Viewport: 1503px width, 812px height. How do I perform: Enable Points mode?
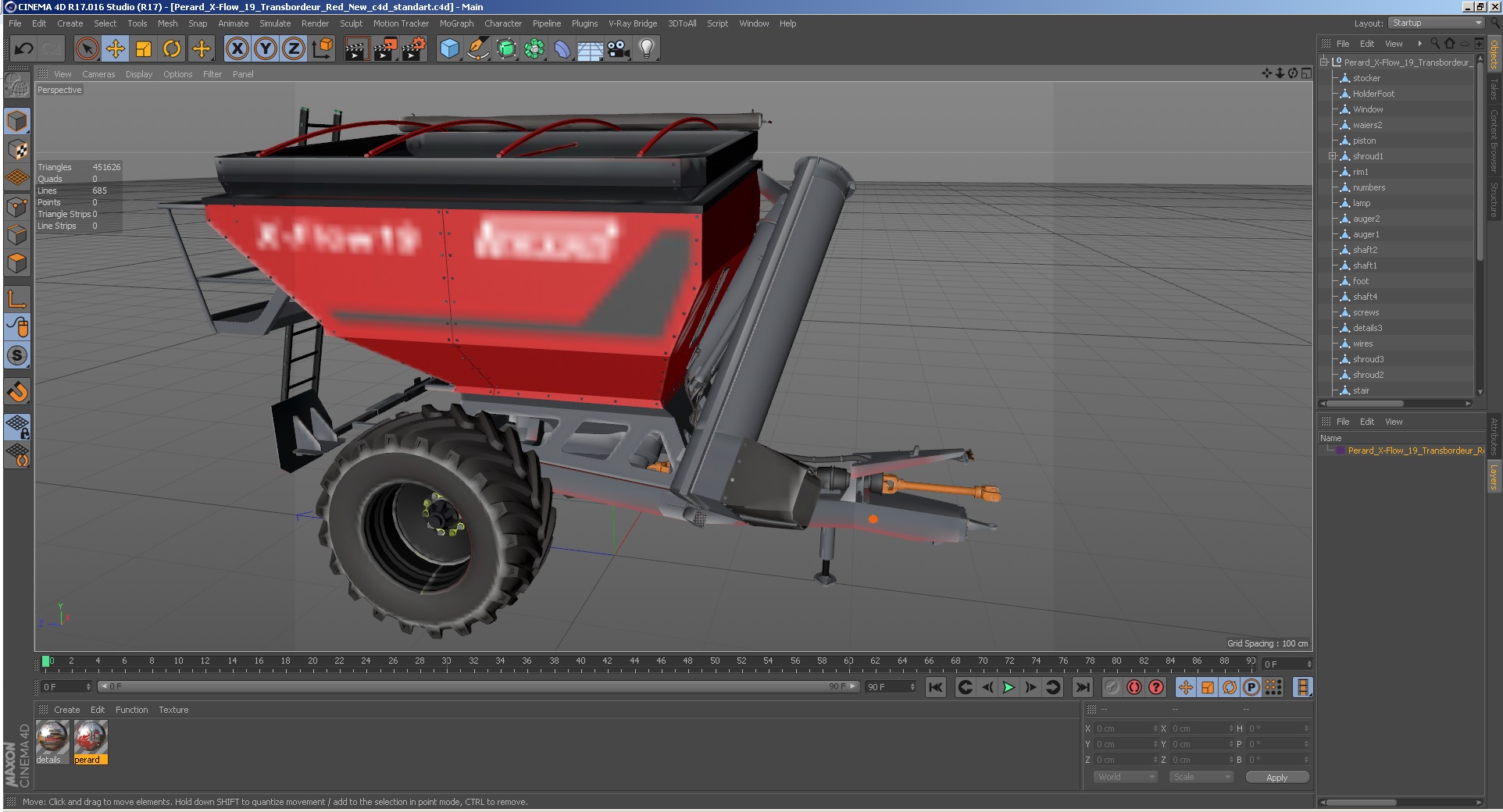pyautogui.click(x=17, y=207)
